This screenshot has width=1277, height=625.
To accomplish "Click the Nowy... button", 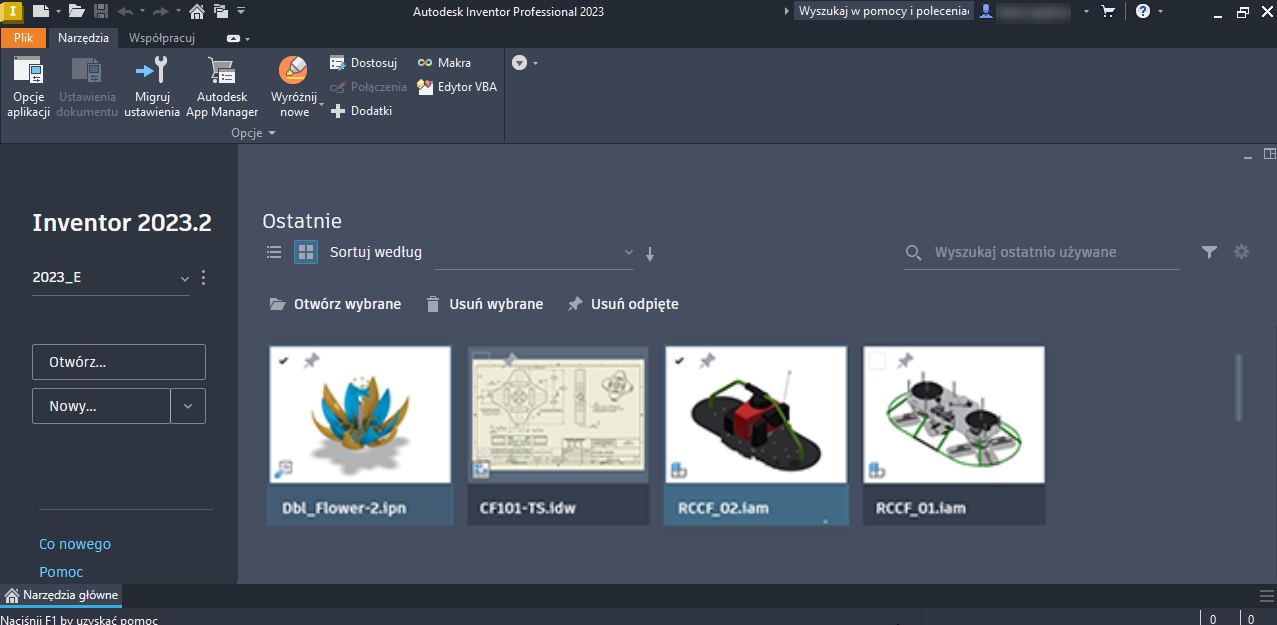I will pyautogui.click(x=101, y=407).
